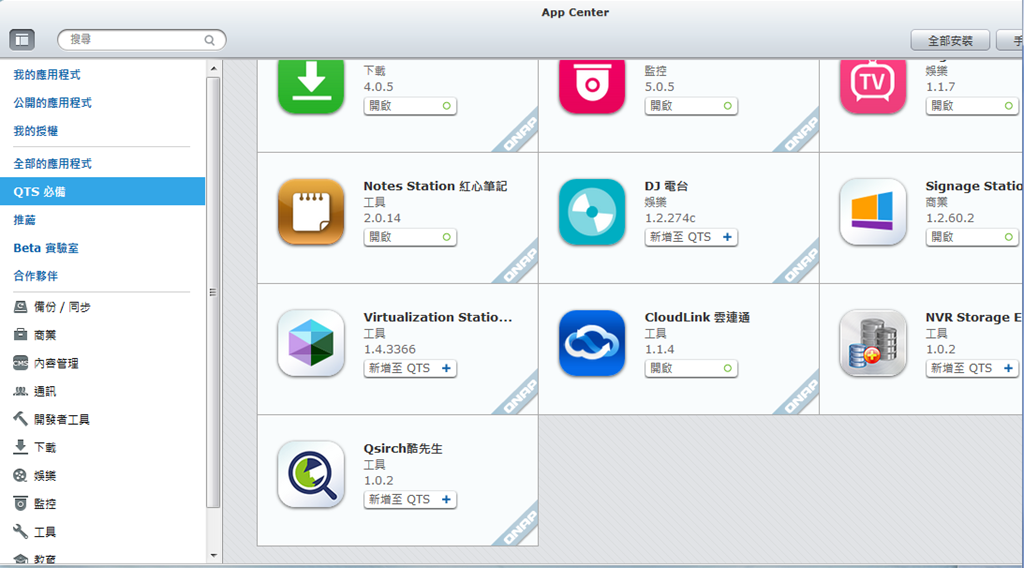Click the Qsirch酷先生 title
Screen dimensions: 1024x568
pos(403,449)
